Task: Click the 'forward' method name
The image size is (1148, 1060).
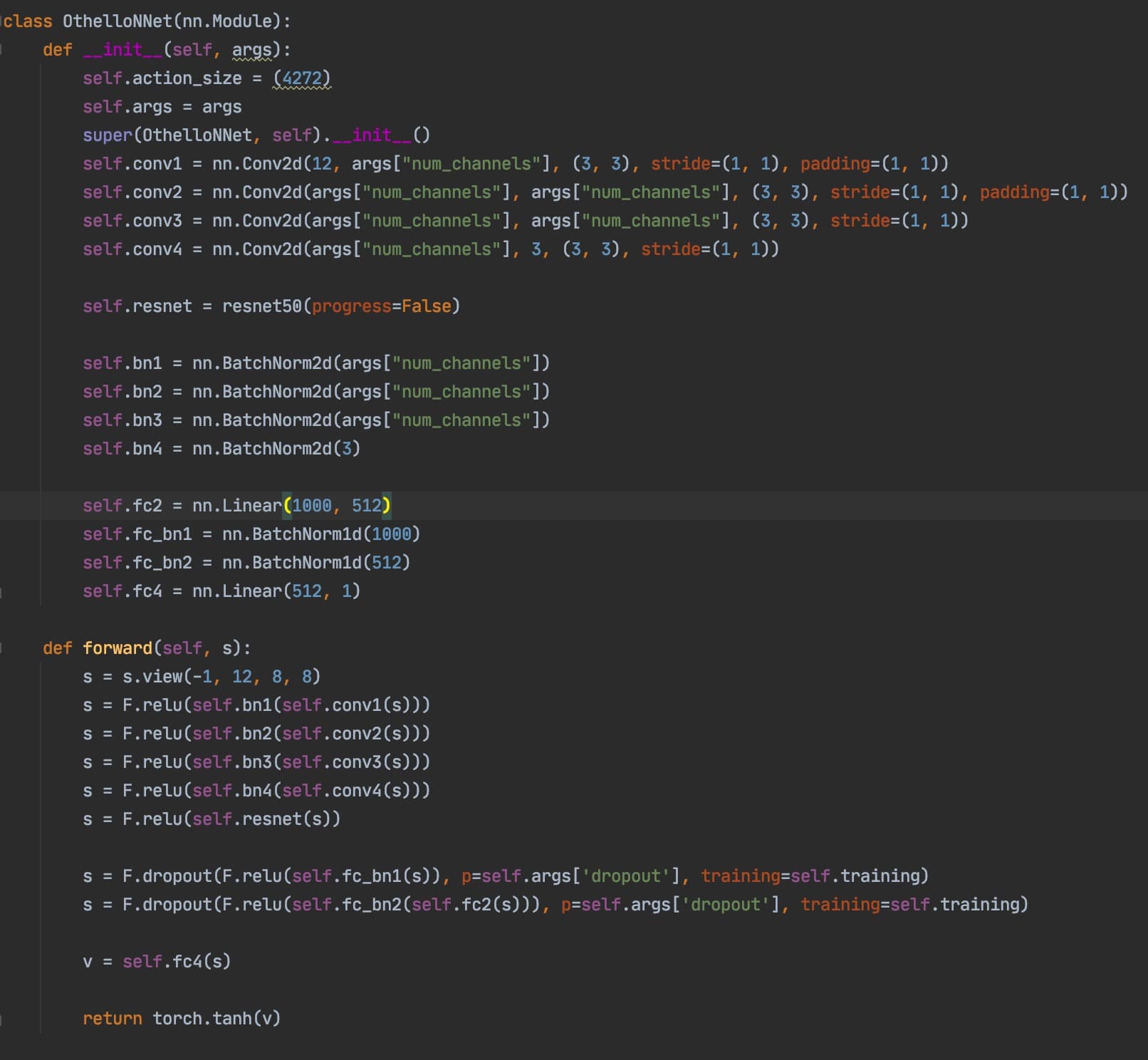Action: pyautogui.click(x=118, y=648)
